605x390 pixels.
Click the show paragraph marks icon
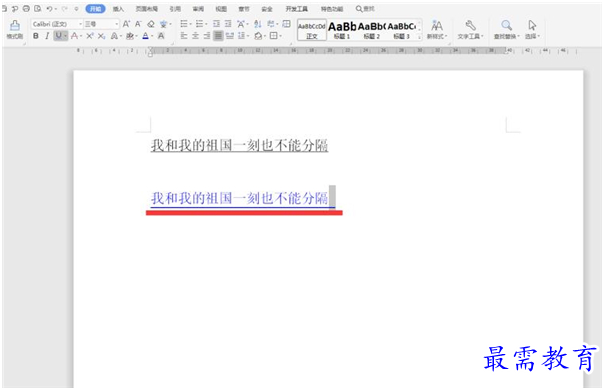(271, 24)
